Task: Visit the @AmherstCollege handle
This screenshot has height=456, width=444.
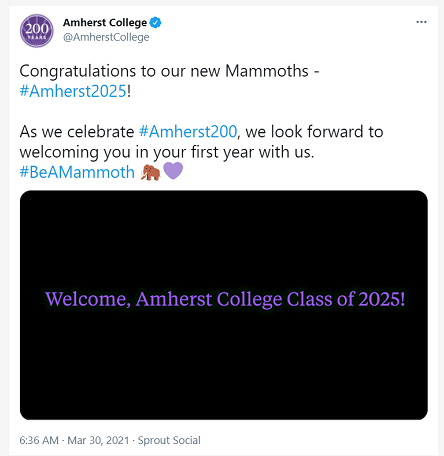Action: pyautogui.click(x=106, y=37)
